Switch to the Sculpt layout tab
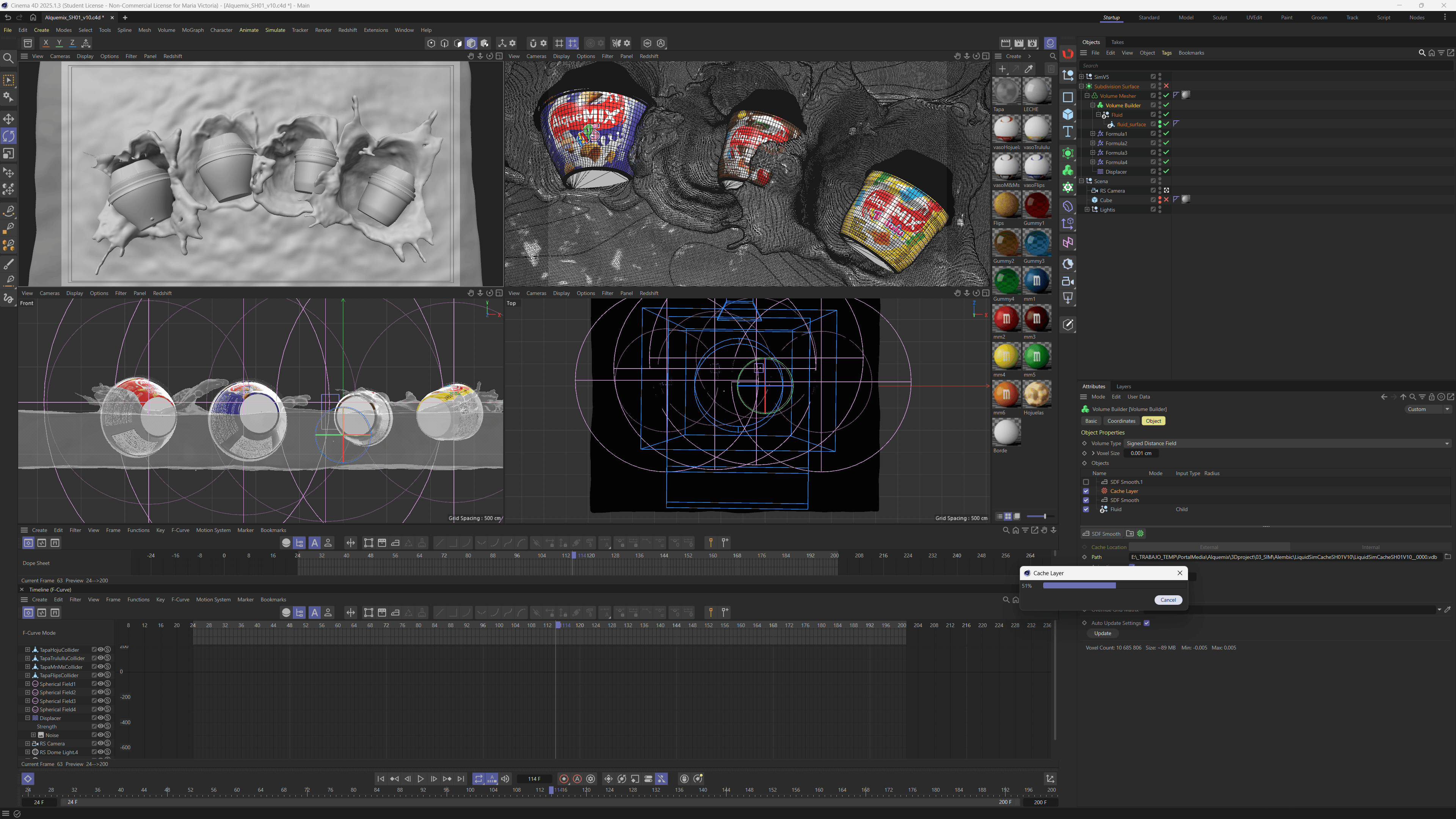Viewport: 1456px width, 819px height. (1220, 17)
